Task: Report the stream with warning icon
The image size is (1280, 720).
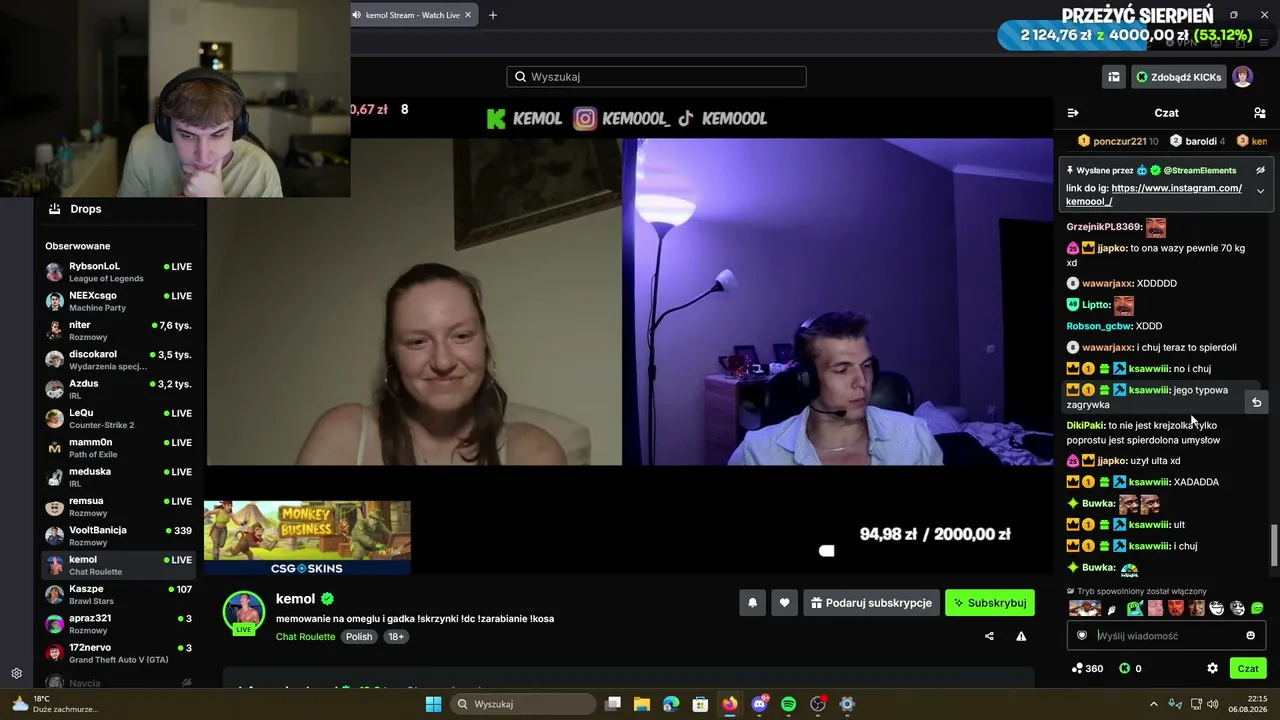Action: pyautogui.click(x=1021, y=636)
